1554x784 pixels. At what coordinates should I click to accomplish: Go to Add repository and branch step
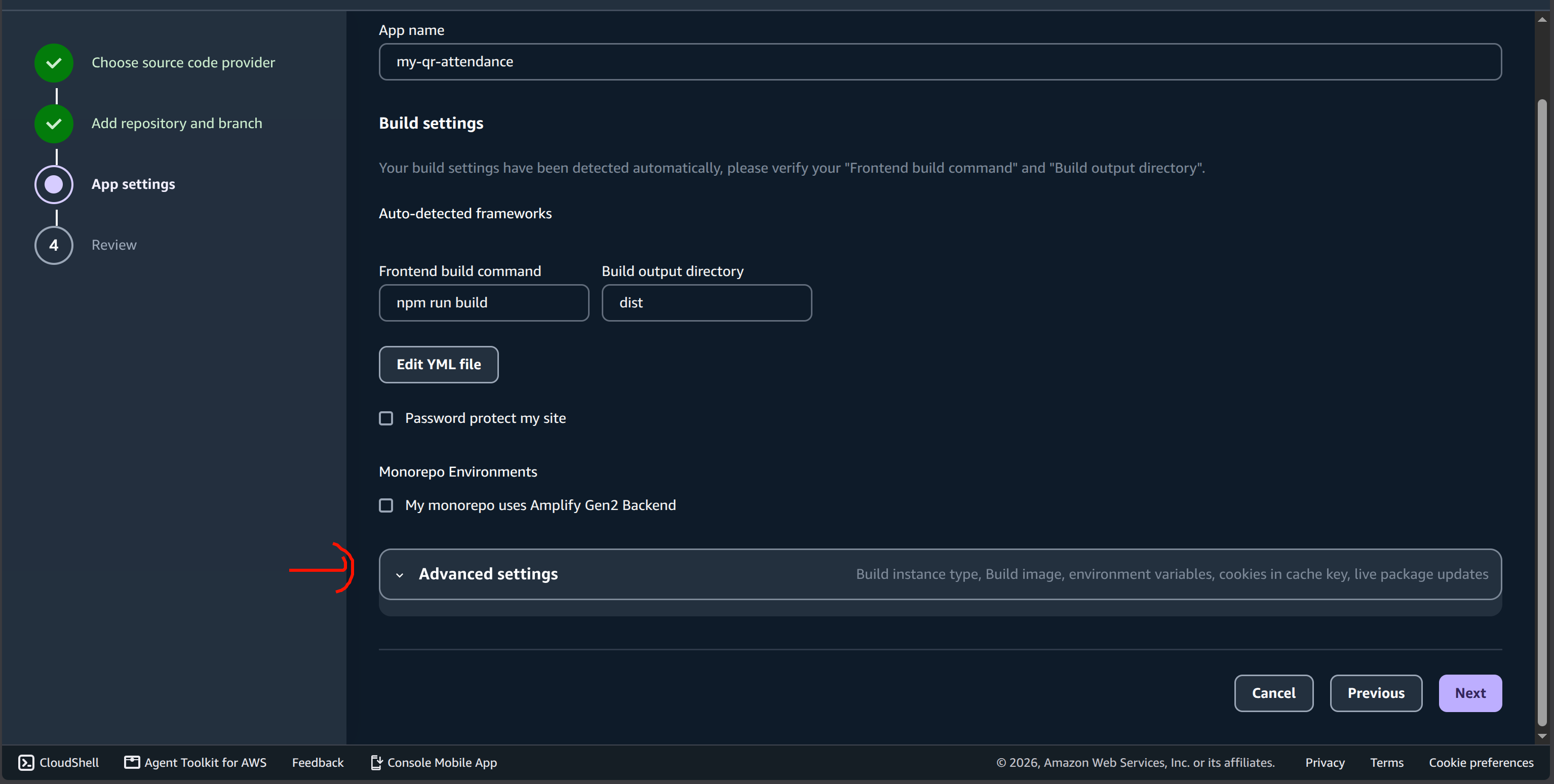pyautogui.click(x=177, y=124)
